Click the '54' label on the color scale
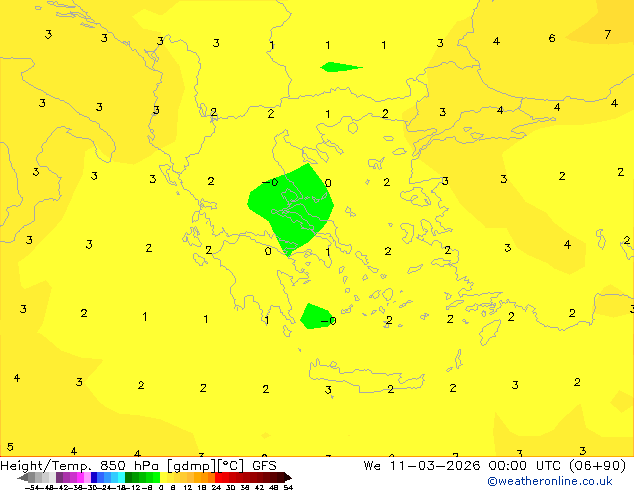 pyautogui.click(x=288, y=487)
